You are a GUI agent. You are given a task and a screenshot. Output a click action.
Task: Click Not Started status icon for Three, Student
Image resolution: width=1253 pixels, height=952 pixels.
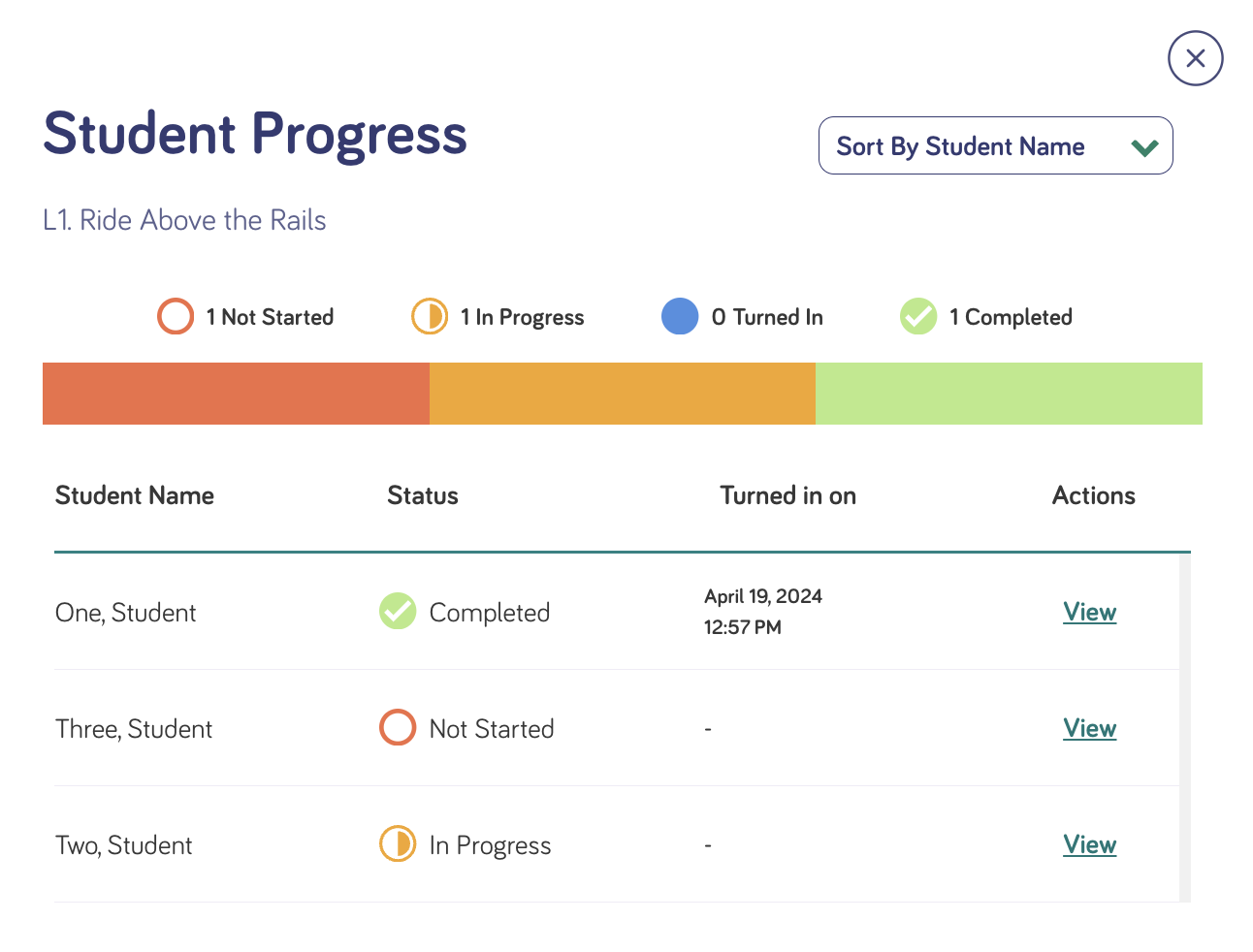(398, 728)
